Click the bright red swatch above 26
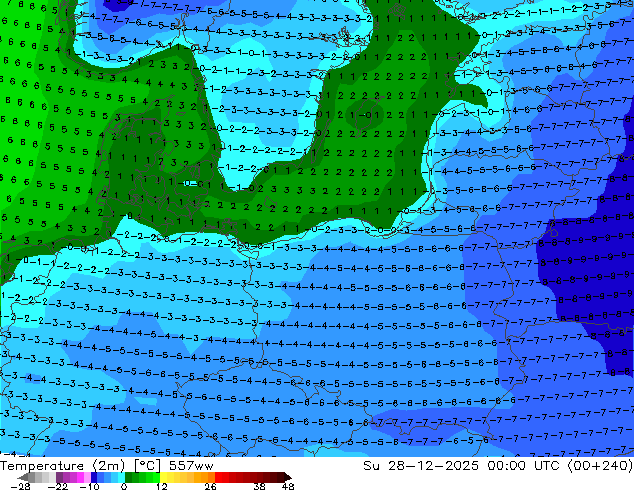The height and width of the screenshot is (490, 634). coord(218,477)
